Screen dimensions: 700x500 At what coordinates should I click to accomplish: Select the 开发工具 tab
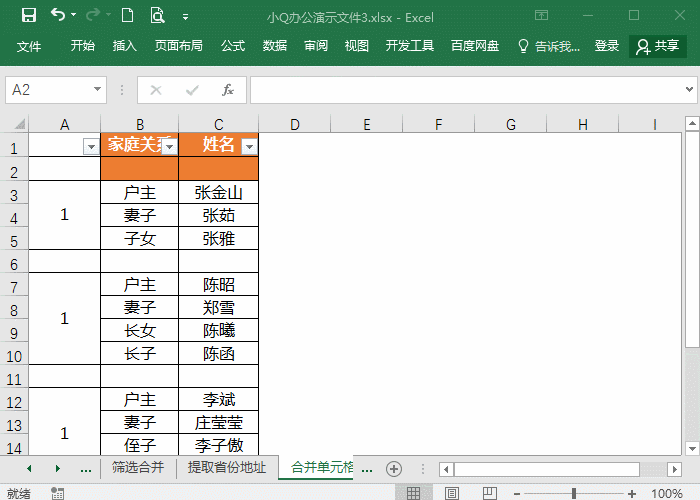point(410,46)
